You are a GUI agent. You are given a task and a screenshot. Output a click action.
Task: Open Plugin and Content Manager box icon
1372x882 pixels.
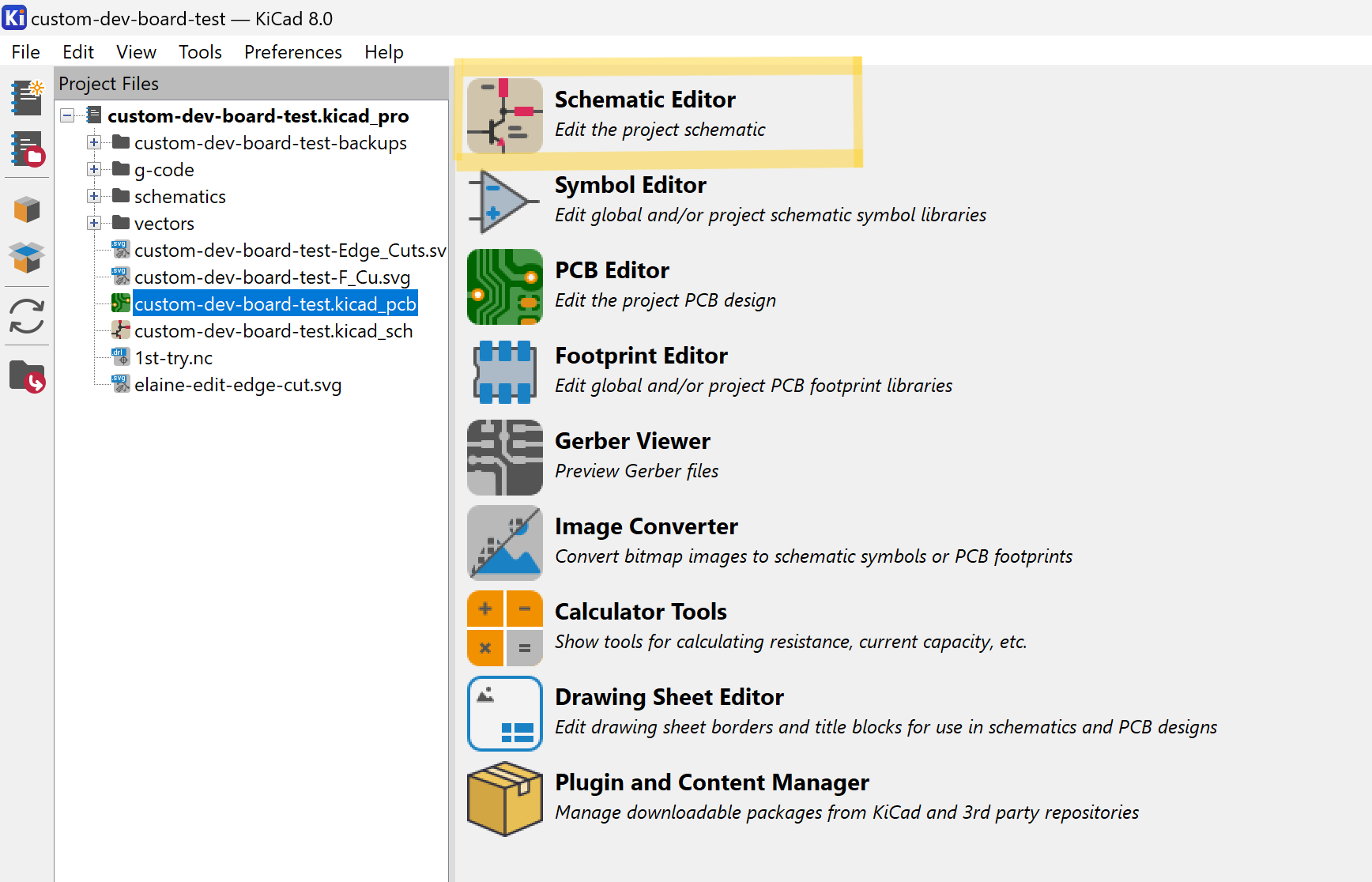[x=504, y=798]
